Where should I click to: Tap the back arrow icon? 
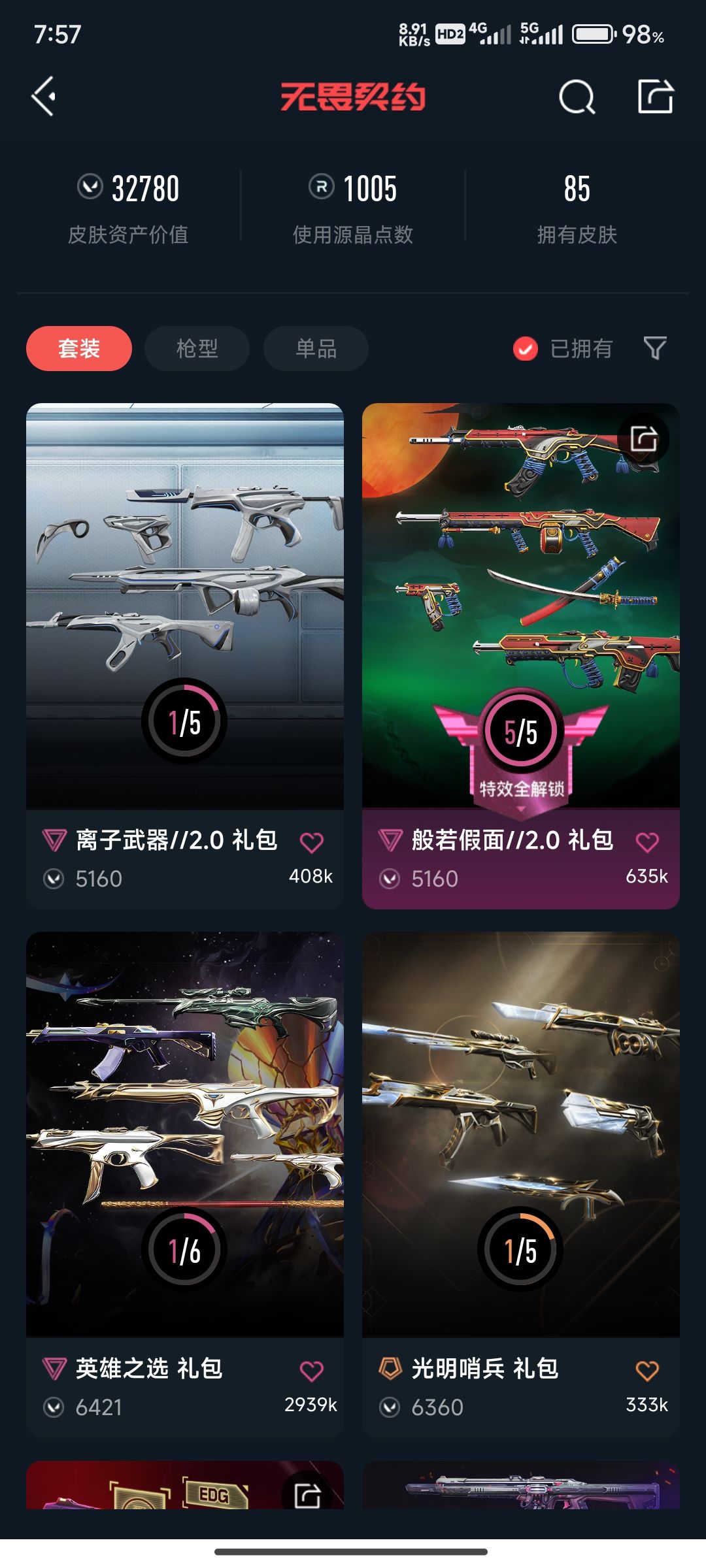click(43, 97)
